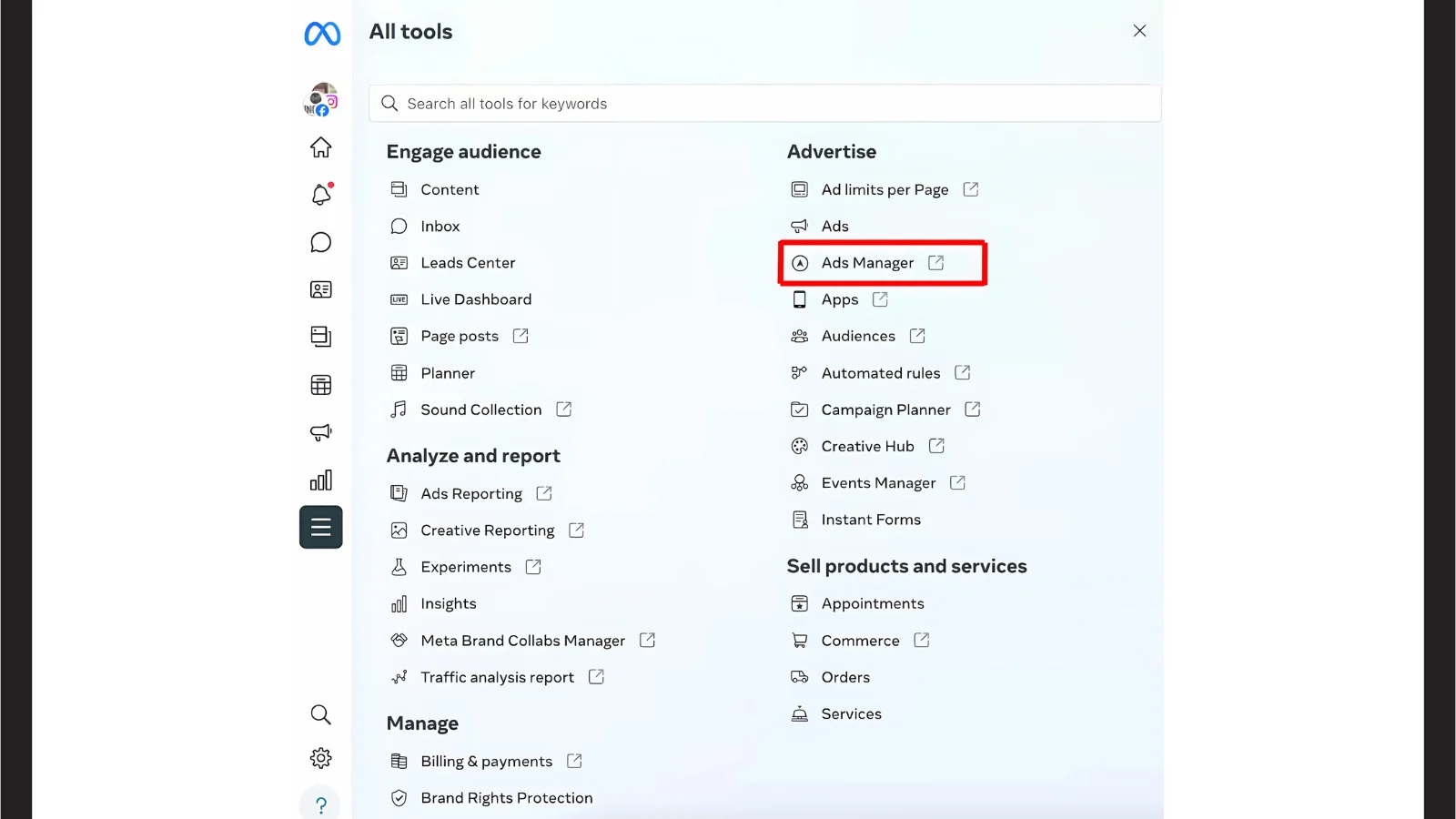Open Ads Reporting
This screenshot has width=1456, height=819.
click(471, 493)
